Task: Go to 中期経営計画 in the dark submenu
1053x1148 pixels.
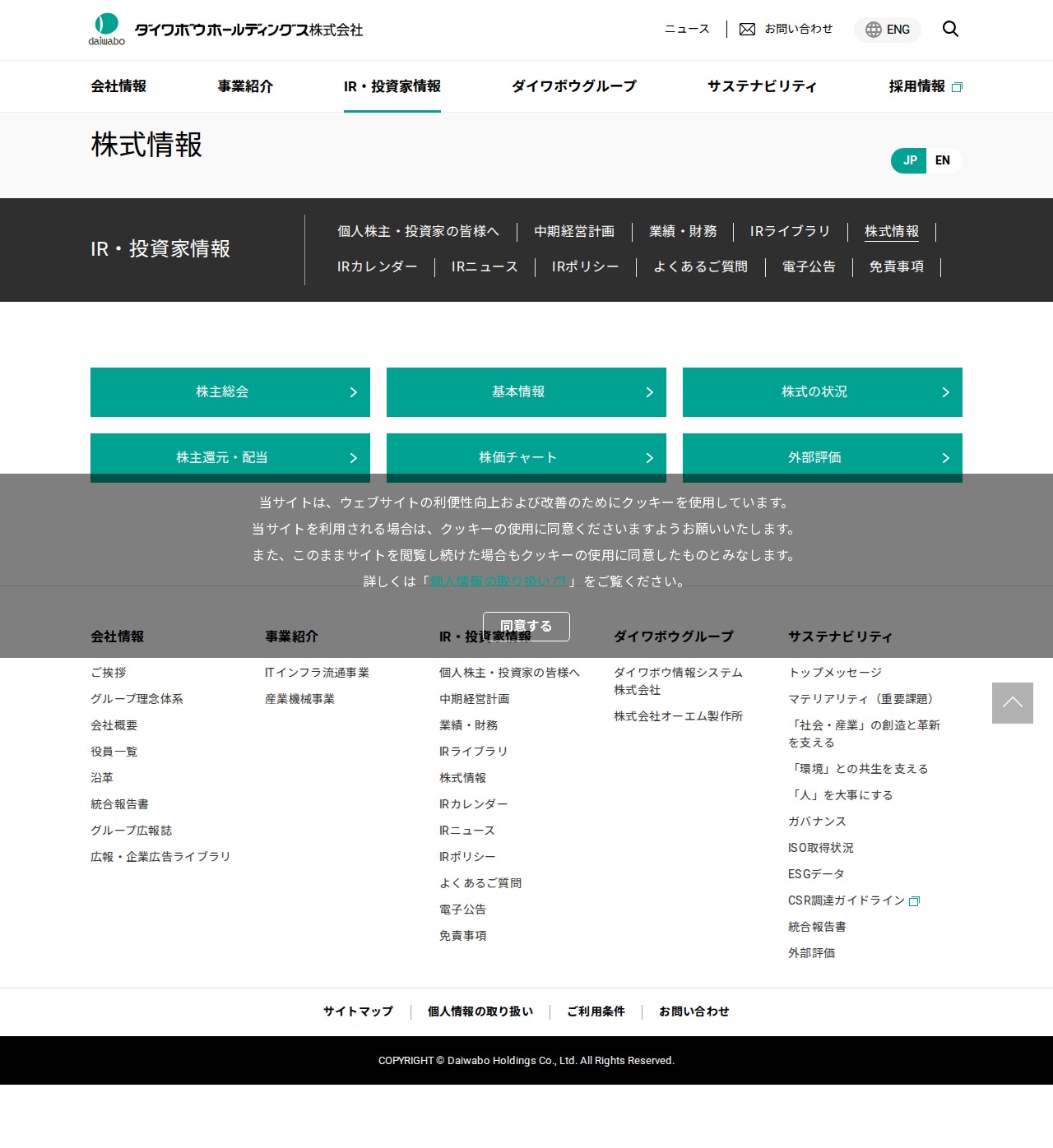Action: point(574,232)
